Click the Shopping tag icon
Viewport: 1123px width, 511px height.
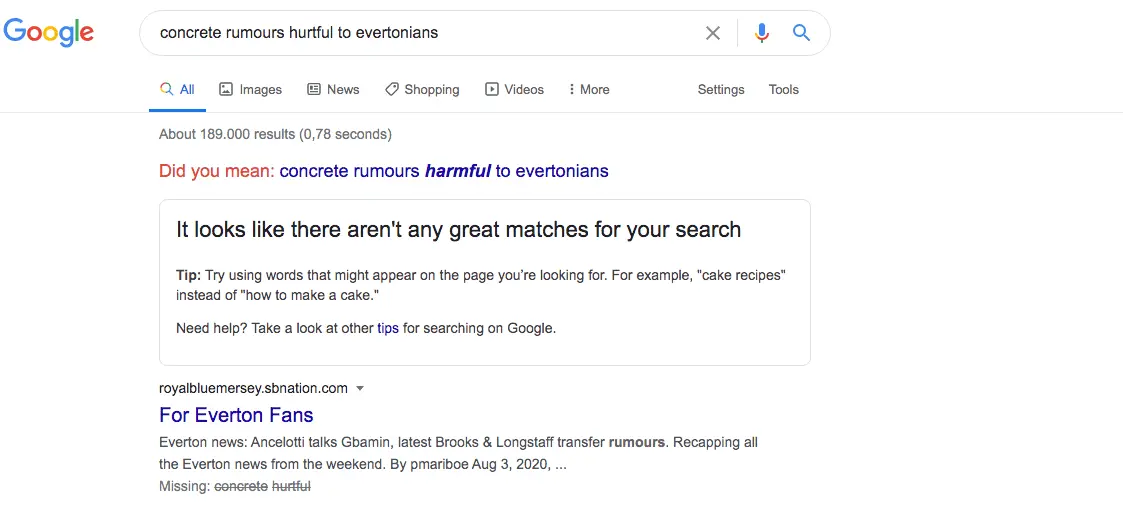coord(392,89)
